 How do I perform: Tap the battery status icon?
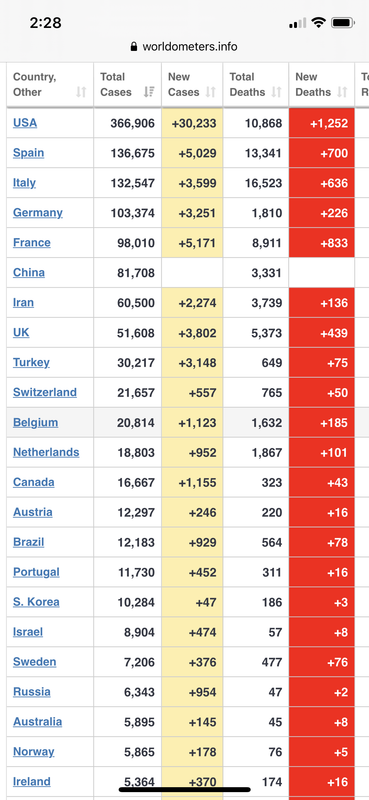[343, 22]
